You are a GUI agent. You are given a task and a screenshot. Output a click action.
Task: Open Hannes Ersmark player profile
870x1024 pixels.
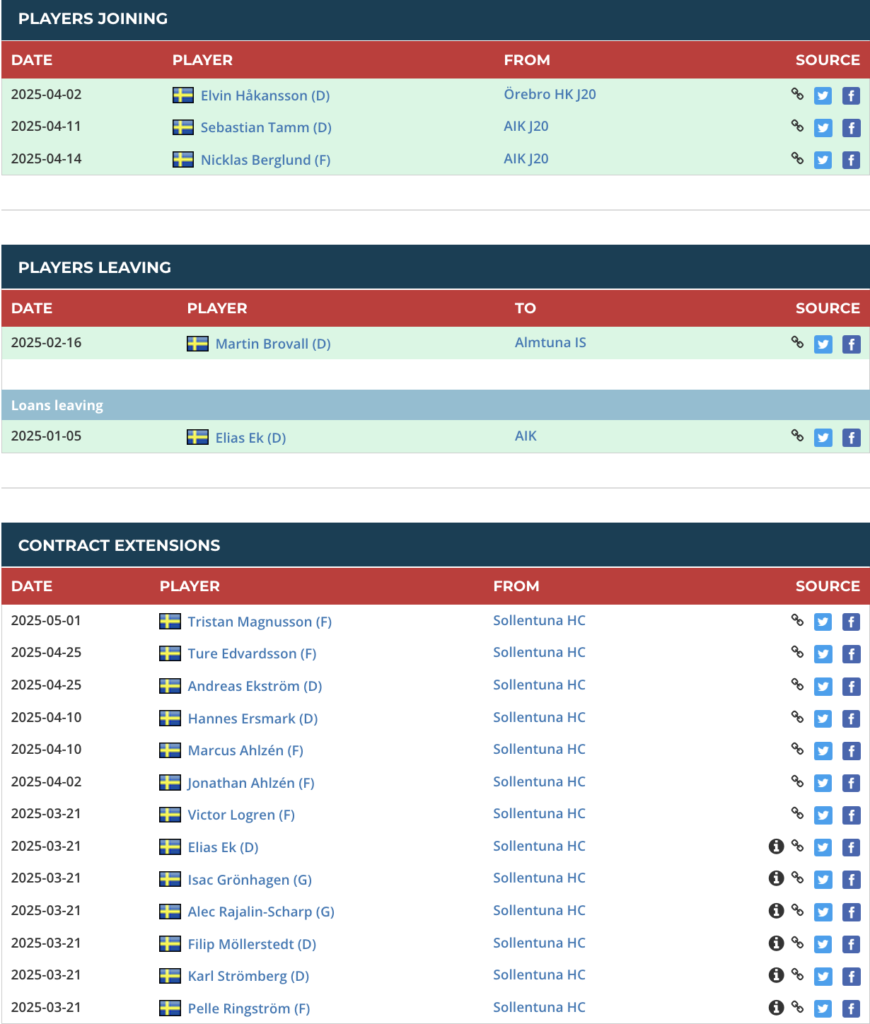[x=252, y=718]
